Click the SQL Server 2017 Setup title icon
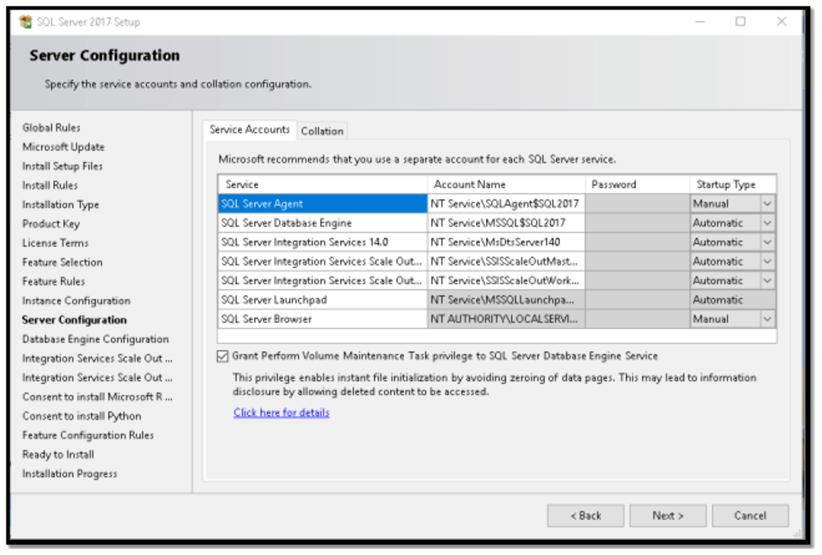The width and height of the screenshot is (822, 555). click(26, 21)
